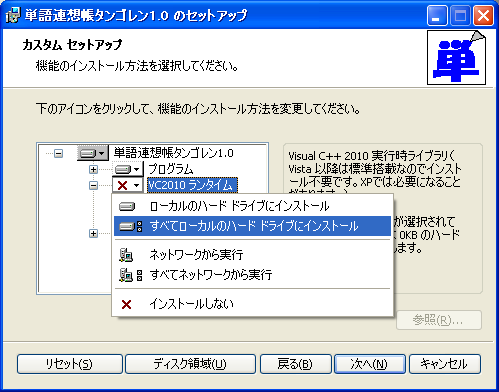The image size is (499, 392).
Task: Select the プログラム tree item label
Action: coord(170,169)
